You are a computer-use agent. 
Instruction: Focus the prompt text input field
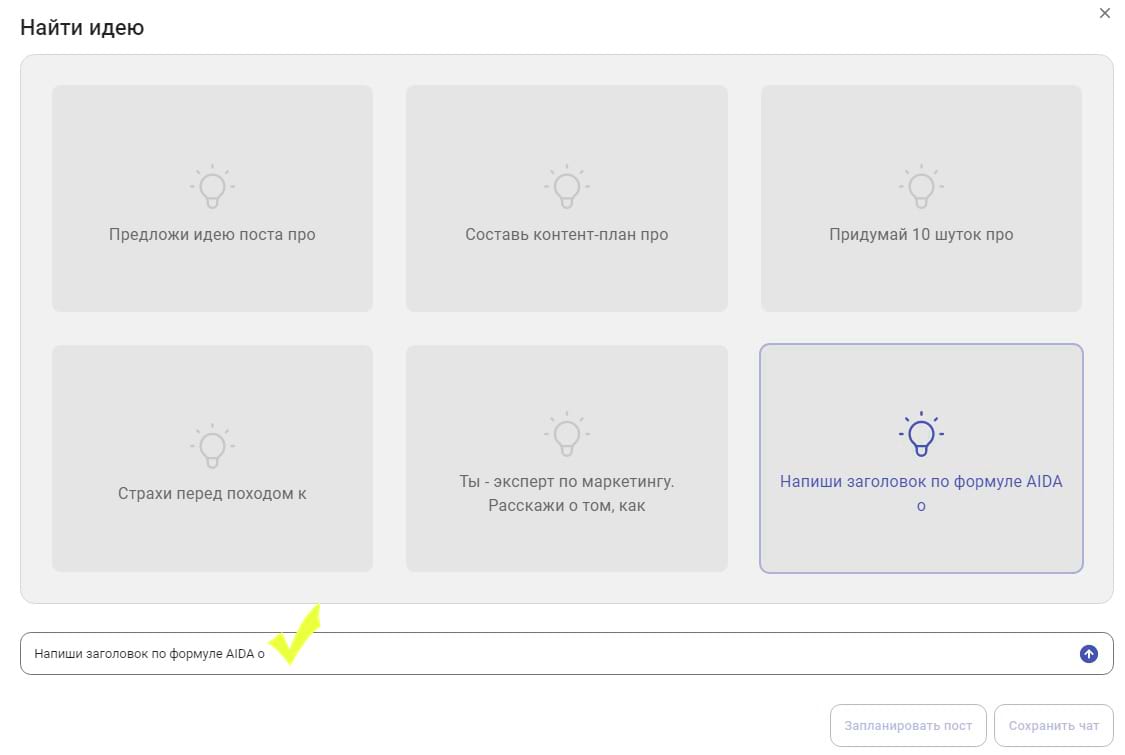pyautogui.click(x=567, y=654)
